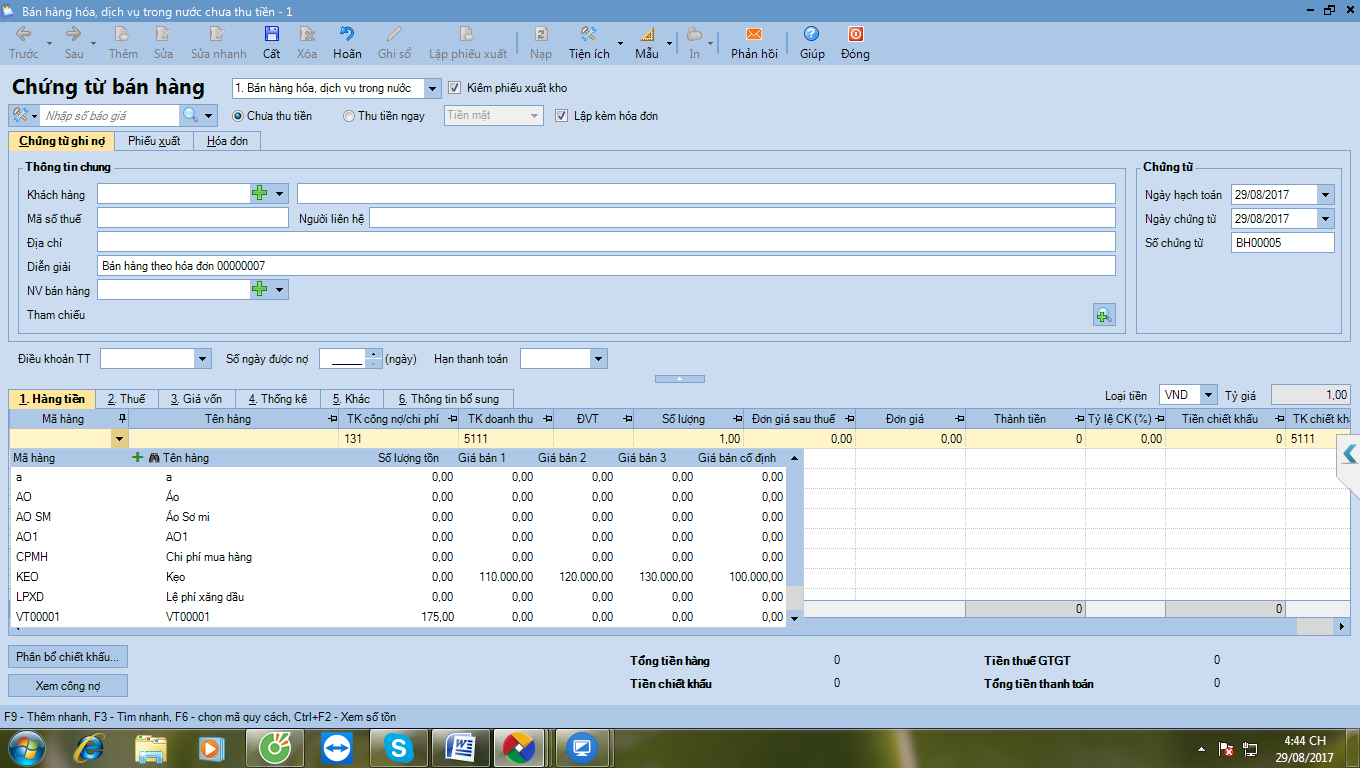
Task: Click the Sửa (edit) toolbar icon
Action: click(x=163, y=34)
